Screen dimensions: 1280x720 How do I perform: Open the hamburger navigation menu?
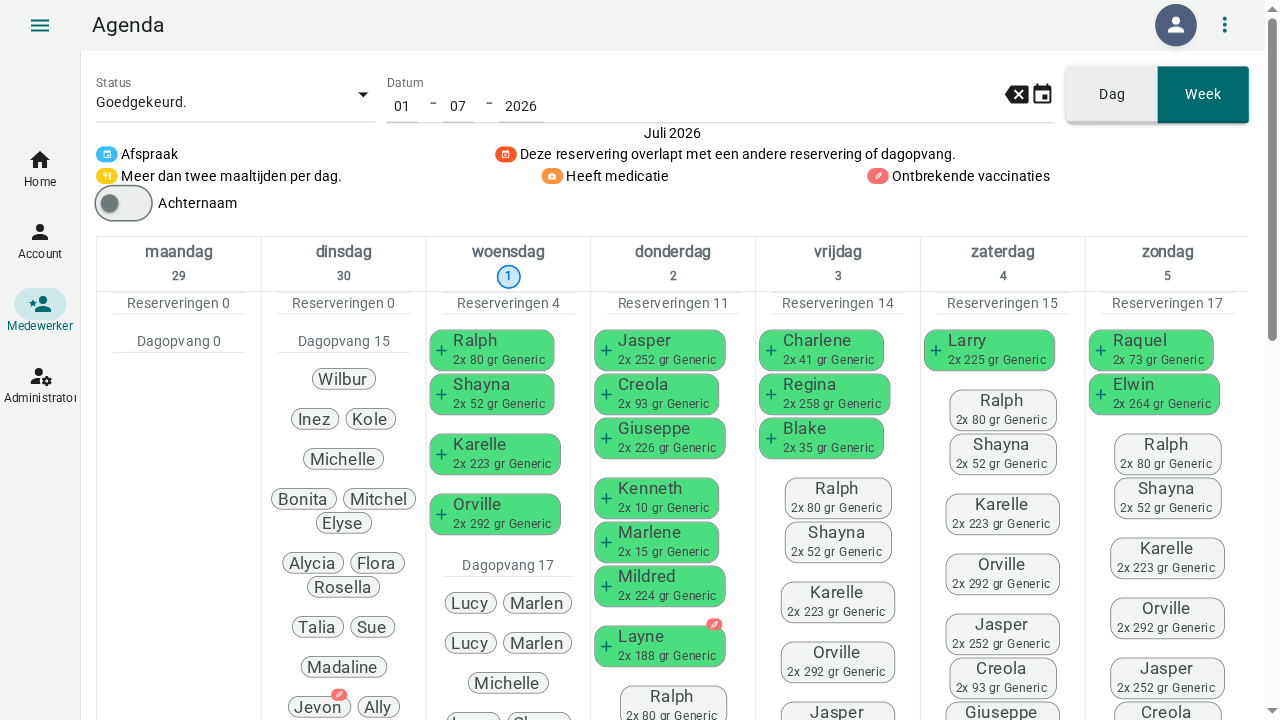click(x=40, y=25)
